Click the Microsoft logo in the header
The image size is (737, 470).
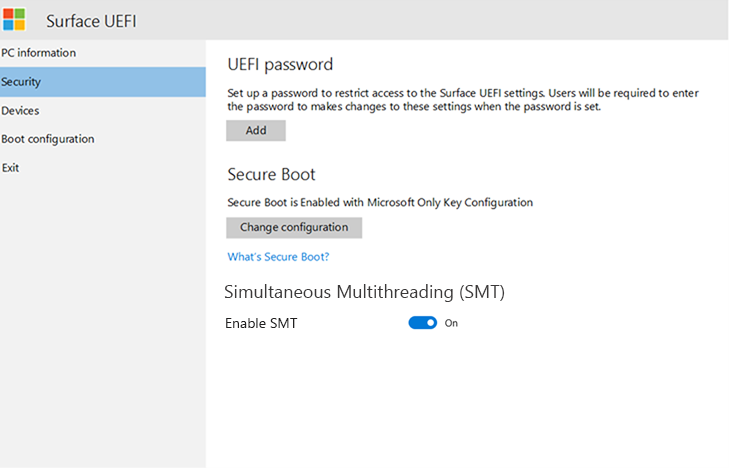[14, 19]
